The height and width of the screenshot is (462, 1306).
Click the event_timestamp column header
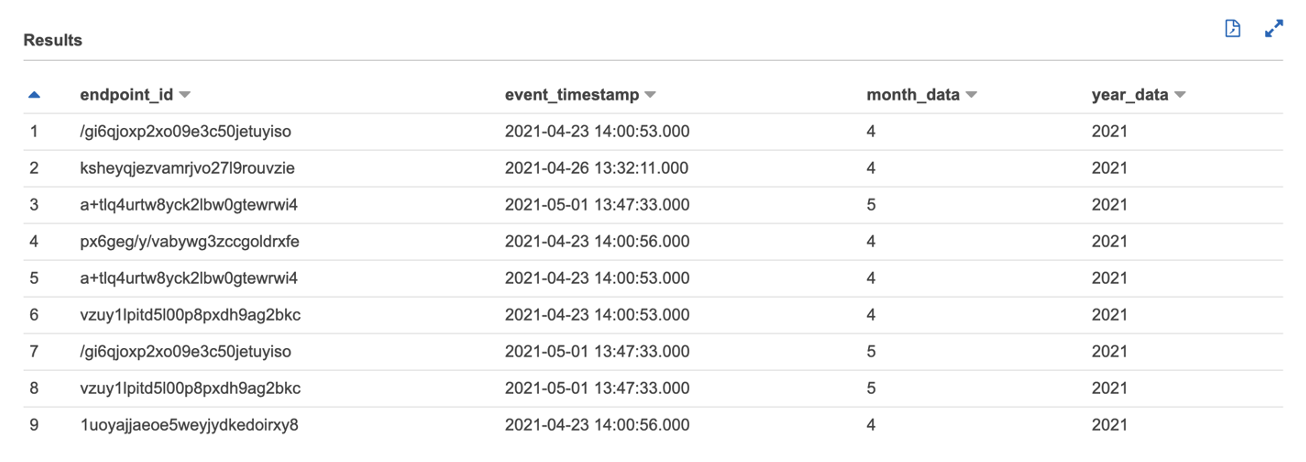tap(572, 95)
